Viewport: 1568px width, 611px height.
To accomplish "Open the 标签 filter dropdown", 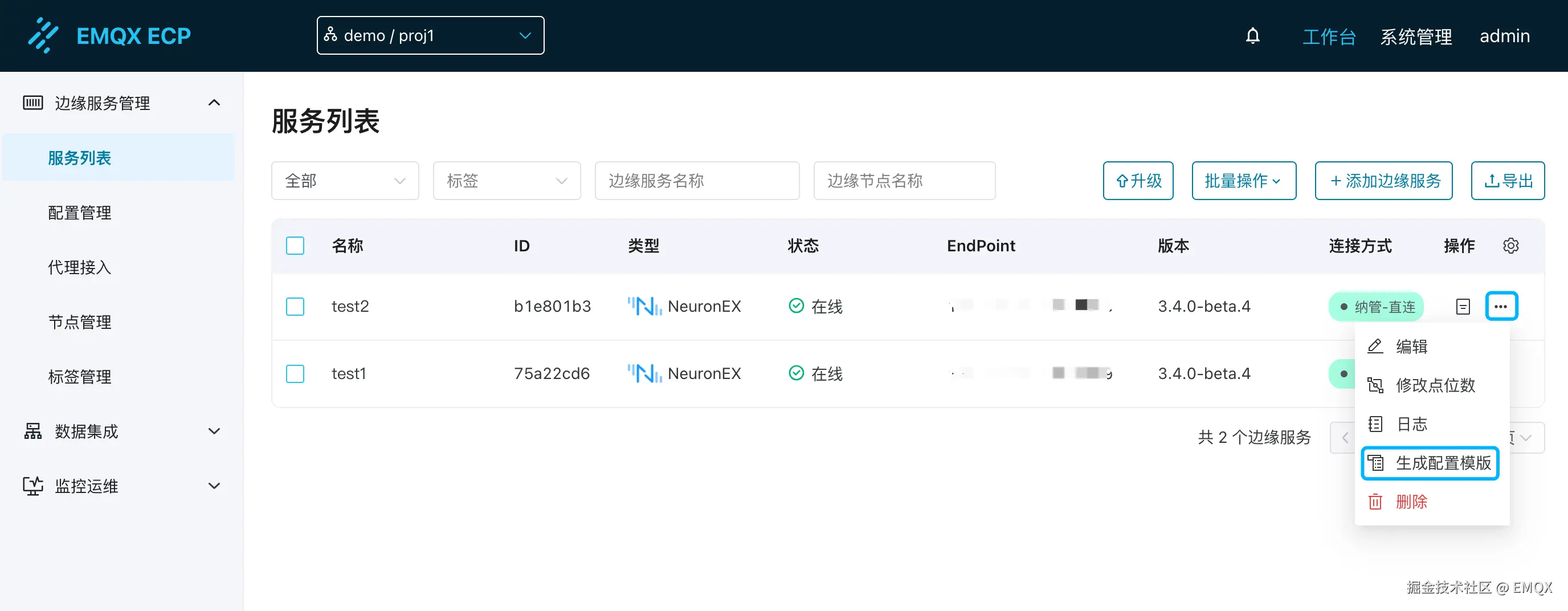I will [507, 180].
